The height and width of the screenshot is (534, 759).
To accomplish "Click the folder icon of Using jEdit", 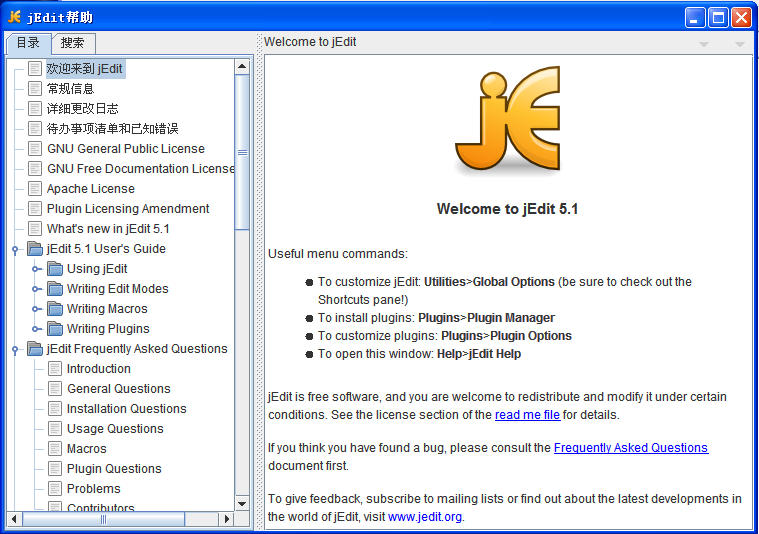I will (x=55, y=269).
